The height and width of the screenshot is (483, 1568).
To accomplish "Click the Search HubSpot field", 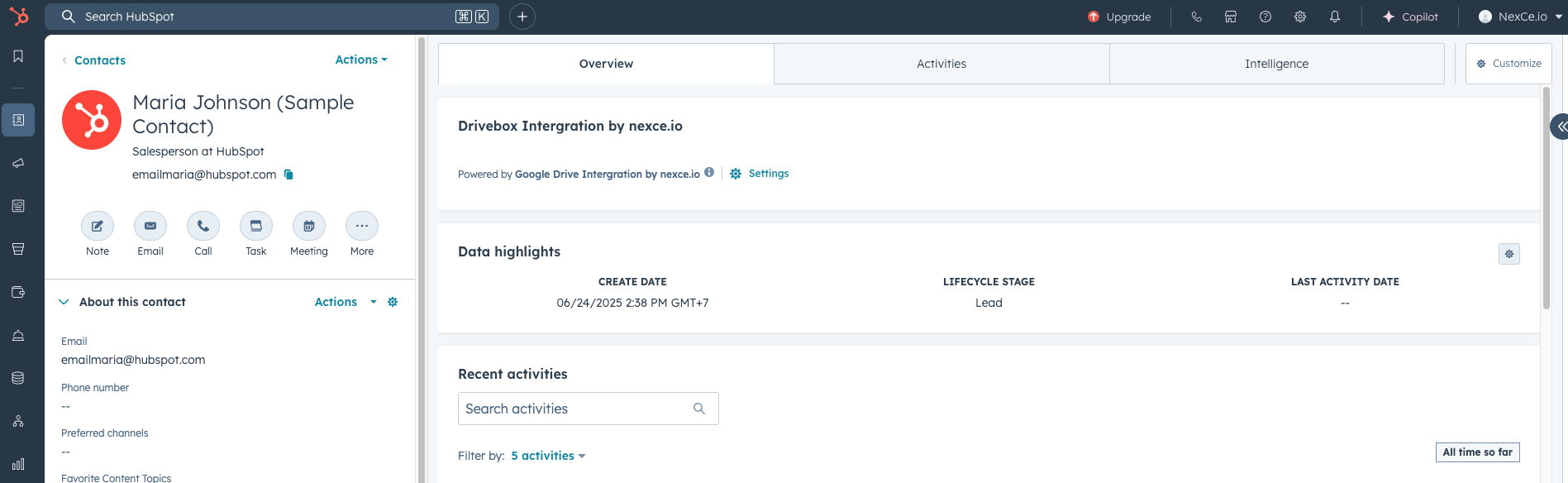I will point(272,17).
